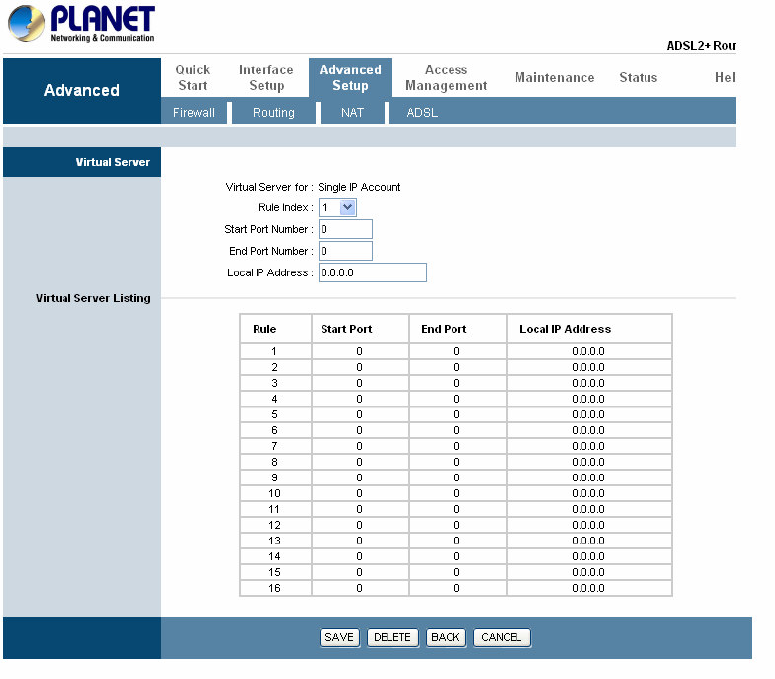This screenshot has height=679, width=775.
Task: Click the BACK button
Action: click(446, 637)
